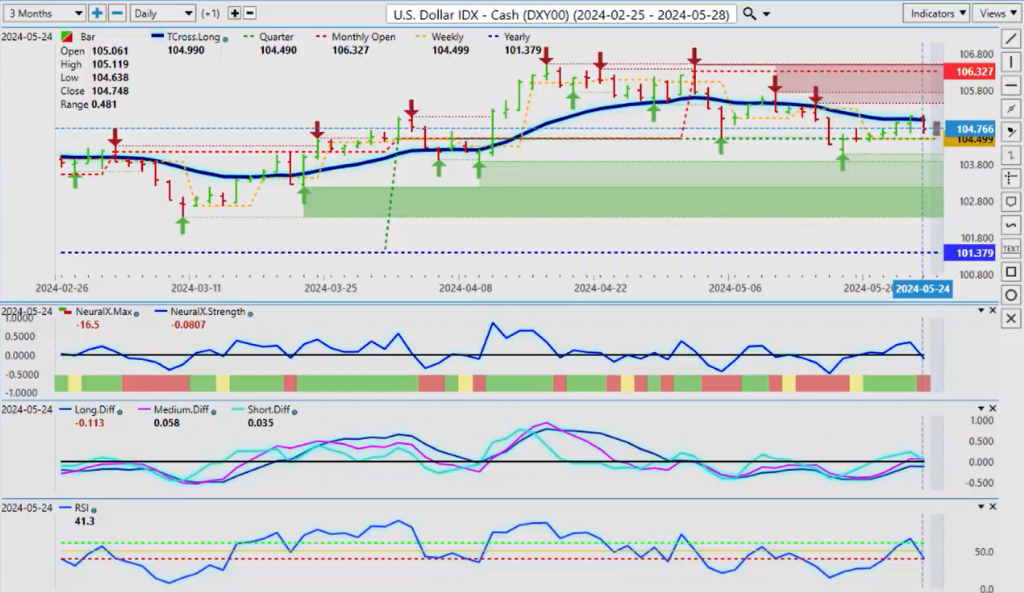The height and width of the screenshot is (593, 1024).
Task: Select the diagonal trend line drawing tool
Action: pos(1011,39)
